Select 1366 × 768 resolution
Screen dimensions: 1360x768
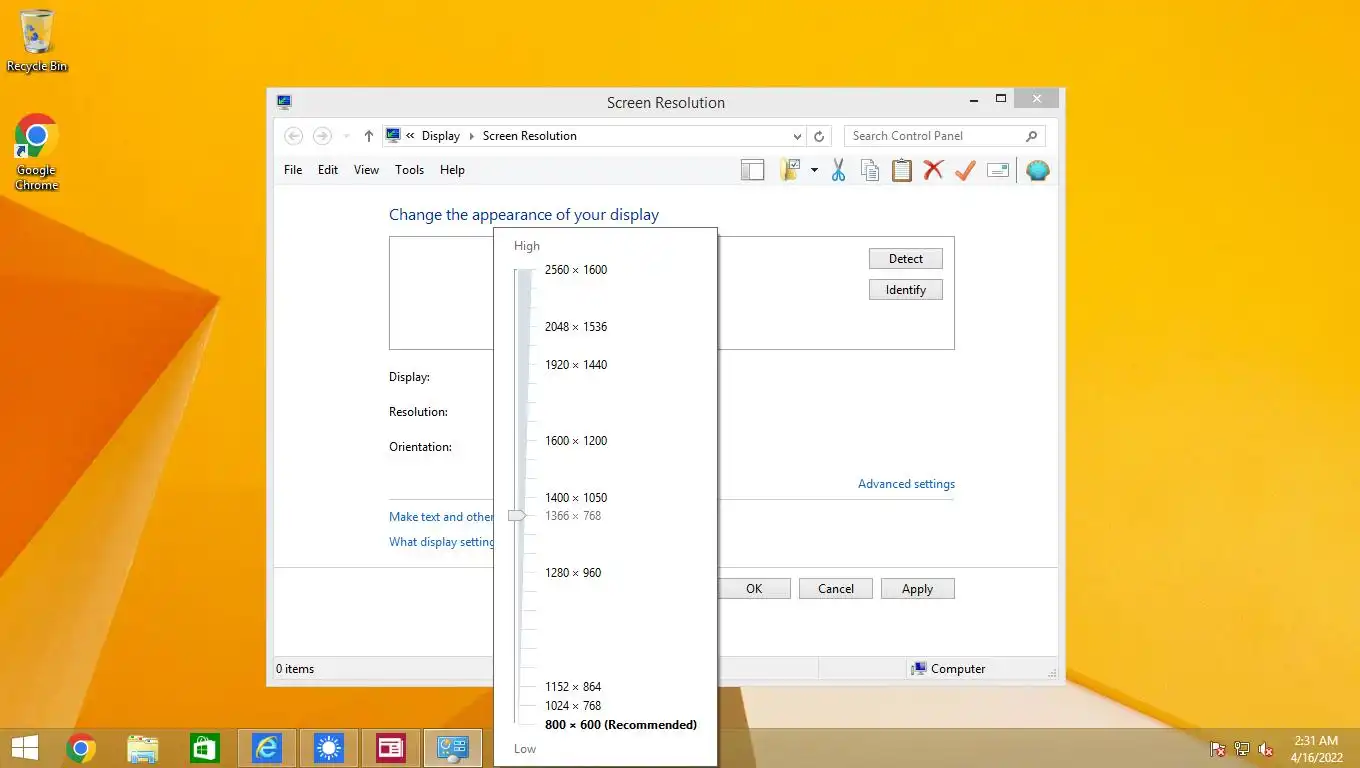[573, 516]
